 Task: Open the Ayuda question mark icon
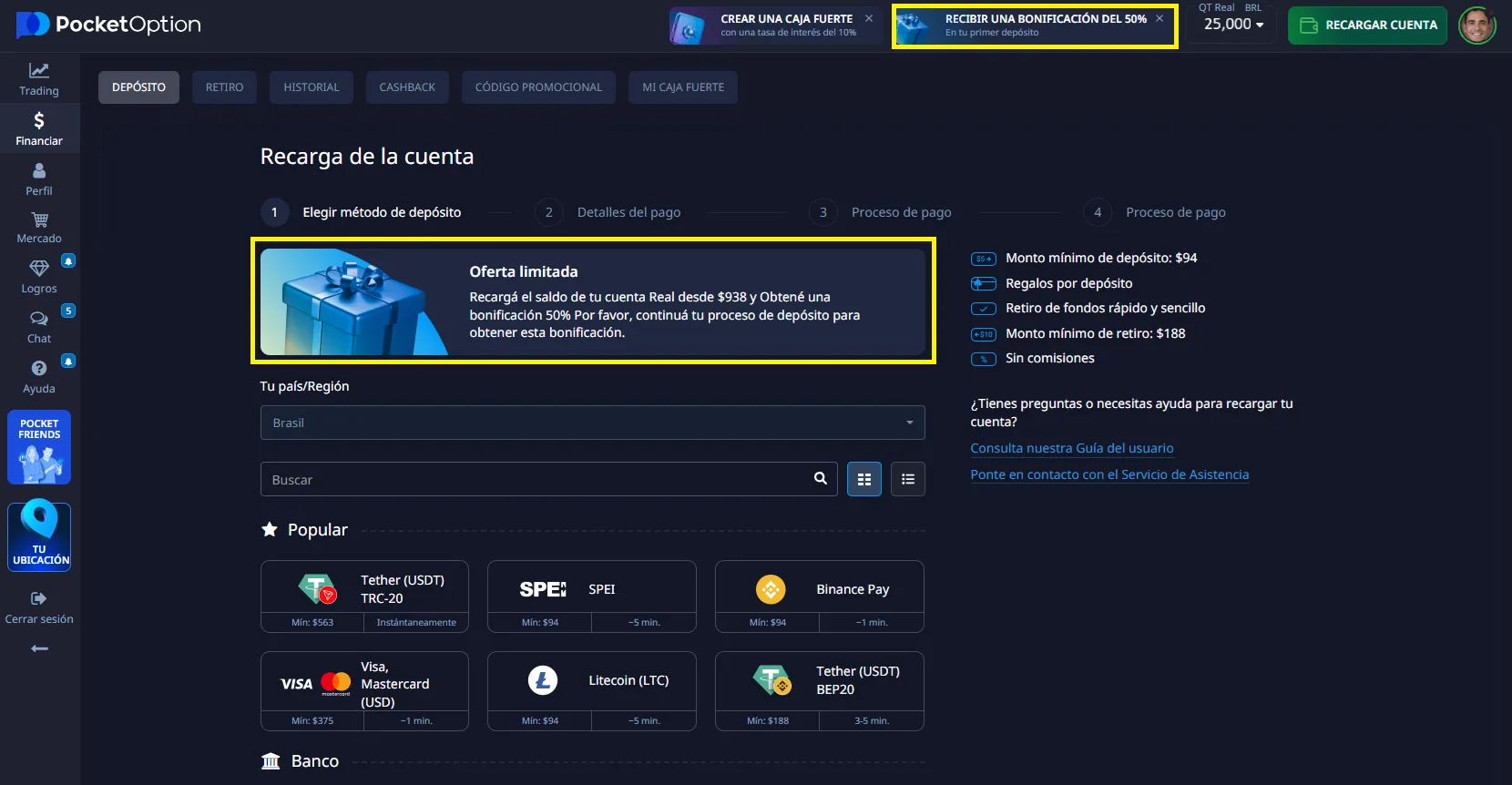[x=39, y=377]
